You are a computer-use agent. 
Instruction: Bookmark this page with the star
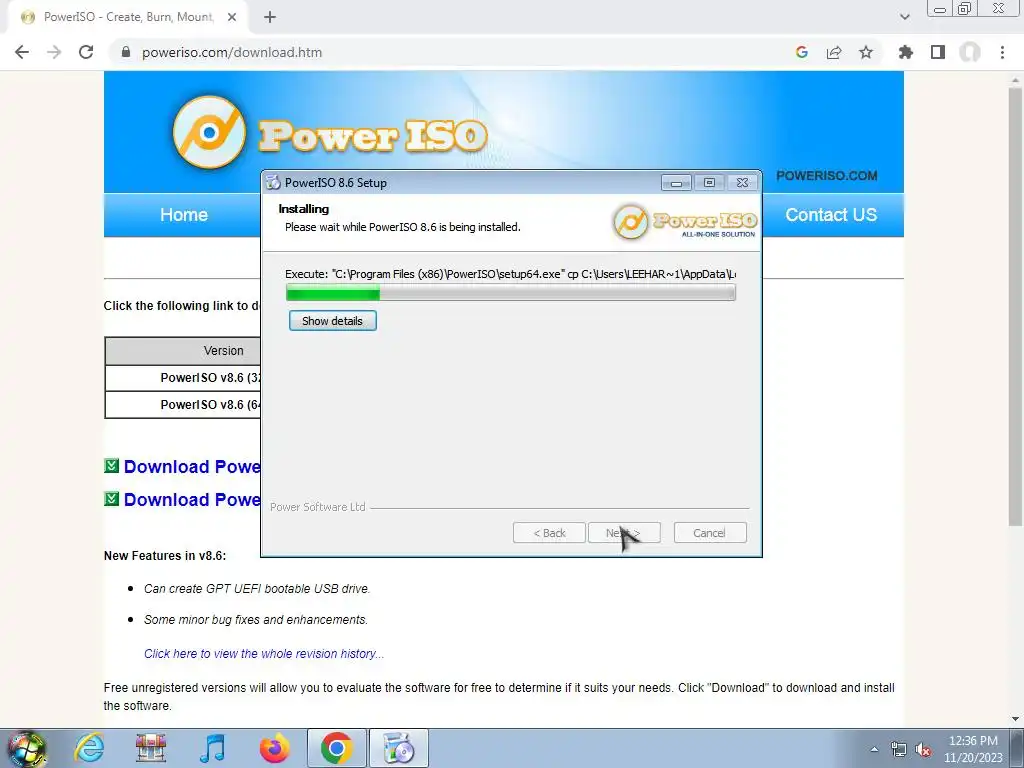coord(866,52)
